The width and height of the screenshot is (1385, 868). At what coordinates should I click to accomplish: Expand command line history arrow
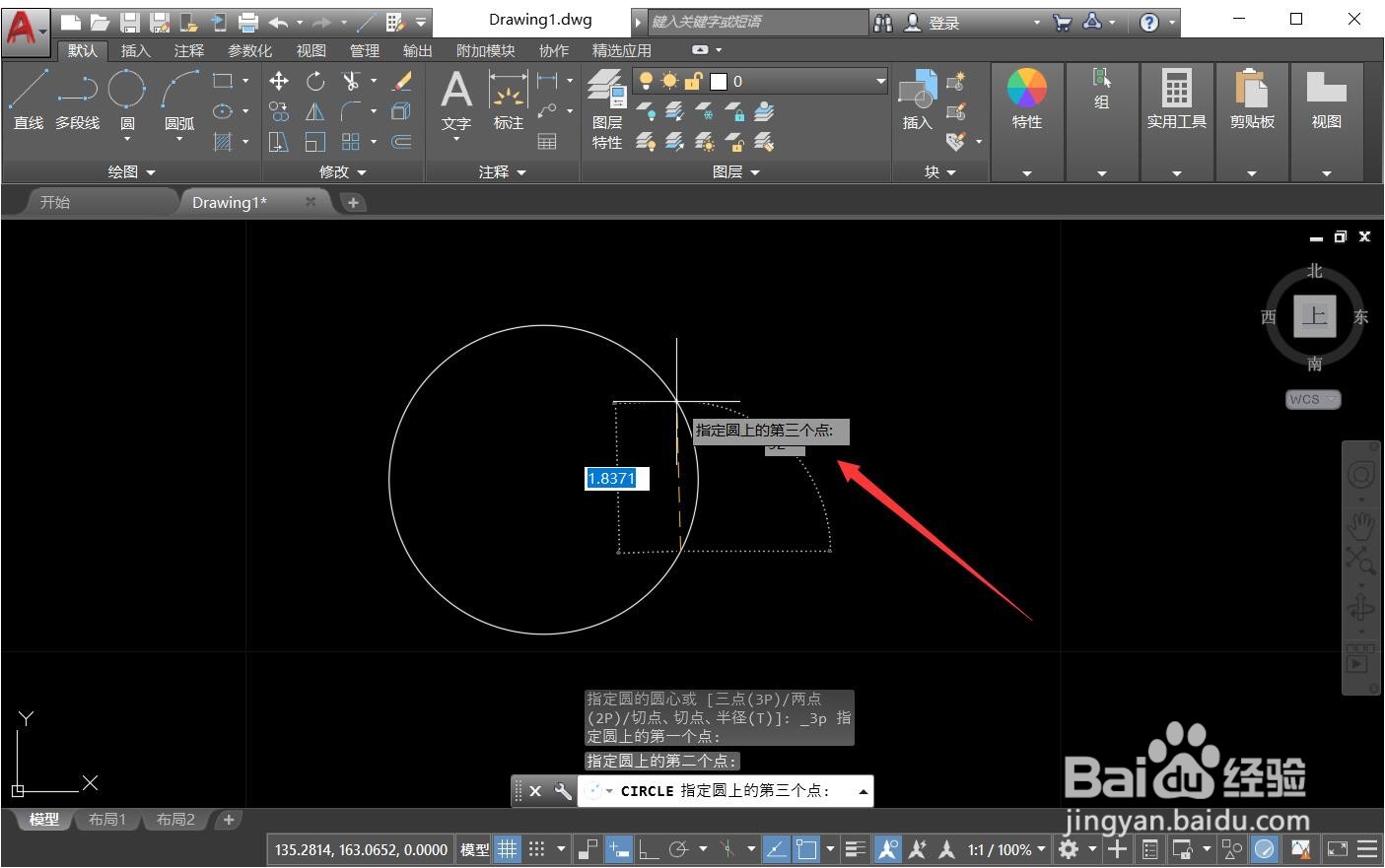[x=864, y=790]
